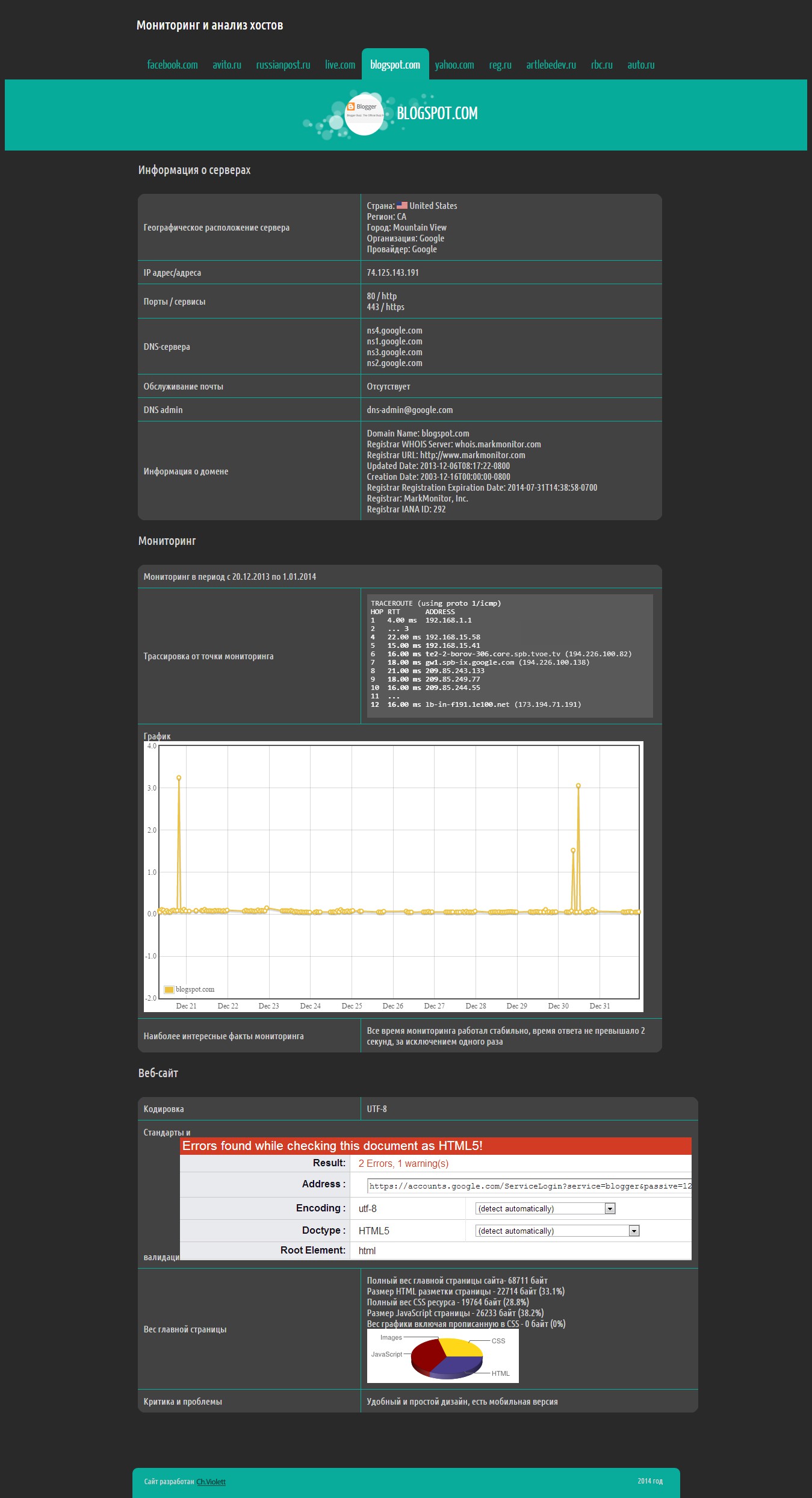Click the dns-admin@google.com text
The width and height of the screenshot is (812, 1498).
pyautogui.click(x=410, y=409)
